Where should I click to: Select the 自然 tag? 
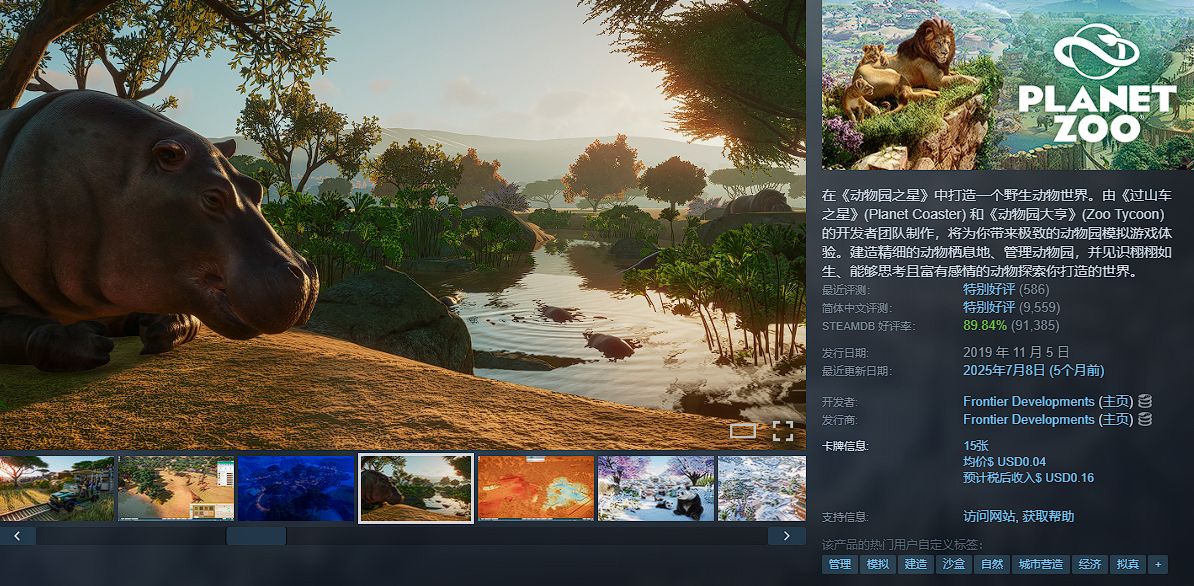click(991, 564)
